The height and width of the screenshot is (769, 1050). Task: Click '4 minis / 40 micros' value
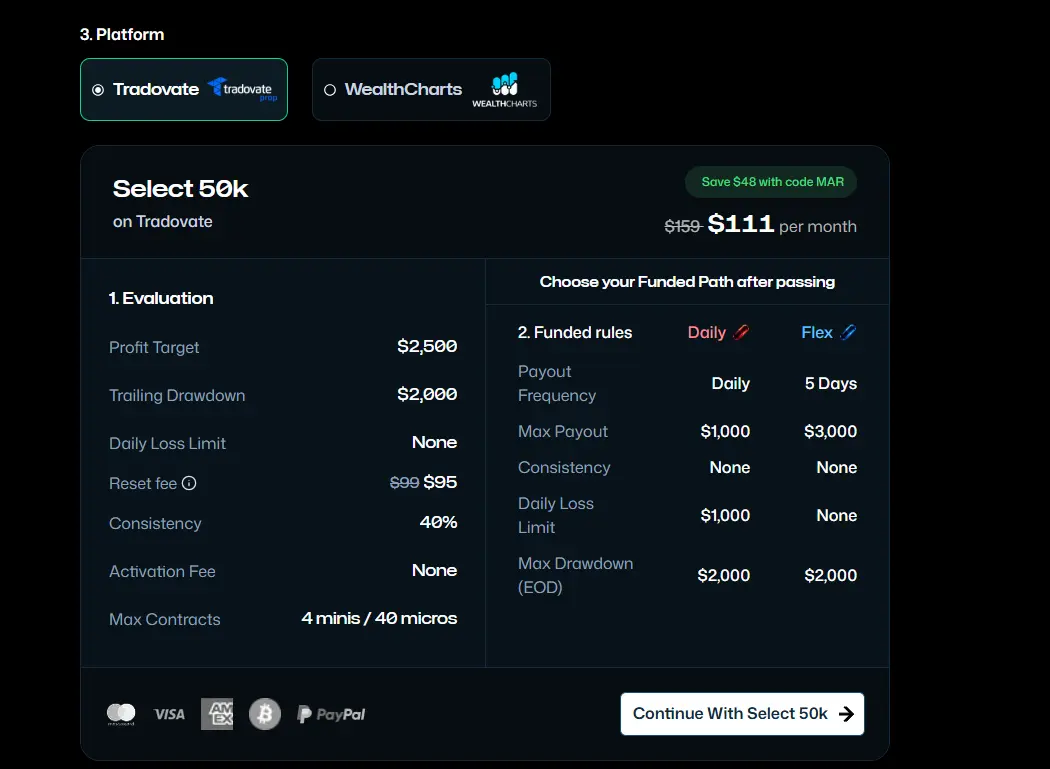[379, 618]
